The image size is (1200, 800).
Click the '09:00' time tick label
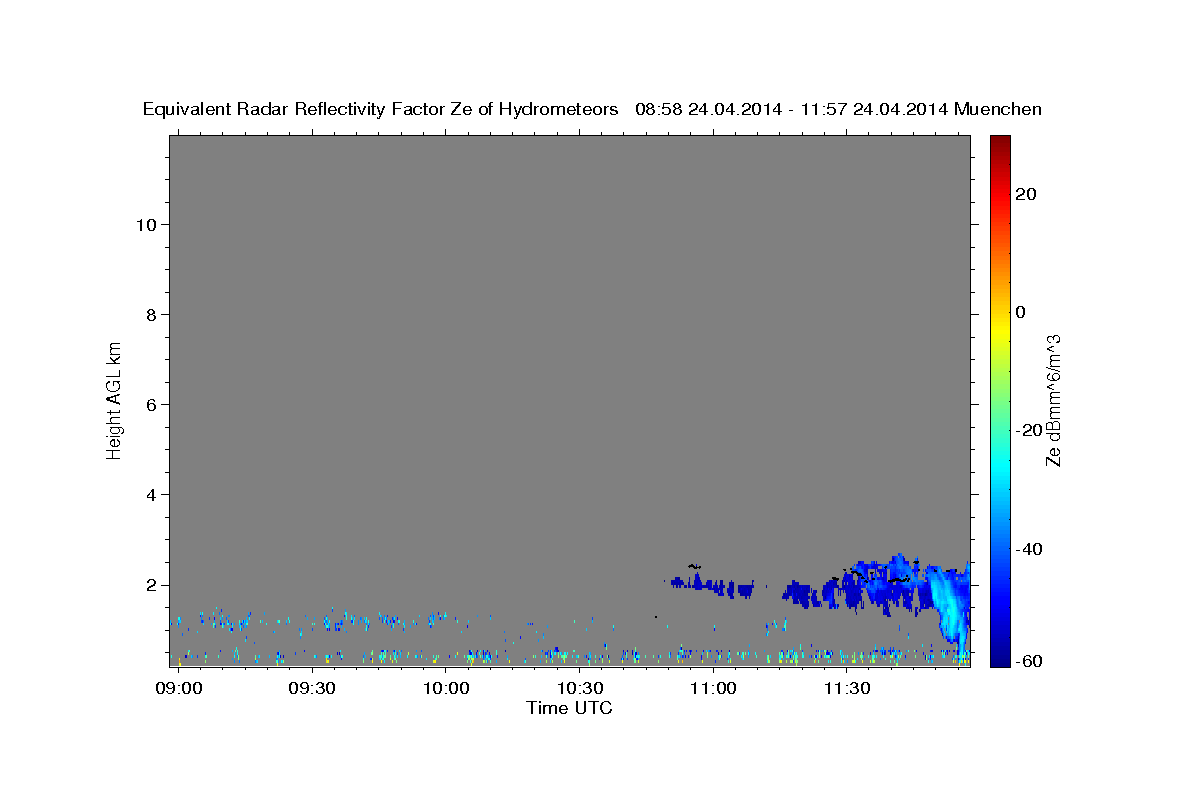pyautogui.click(x=180, y=689)
